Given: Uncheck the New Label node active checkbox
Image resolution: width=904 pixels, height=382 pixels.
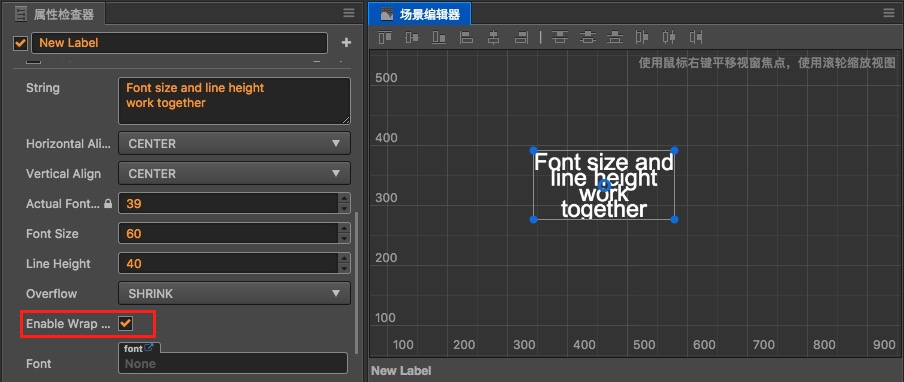Looking at the screenshot, I should [21, 43].
